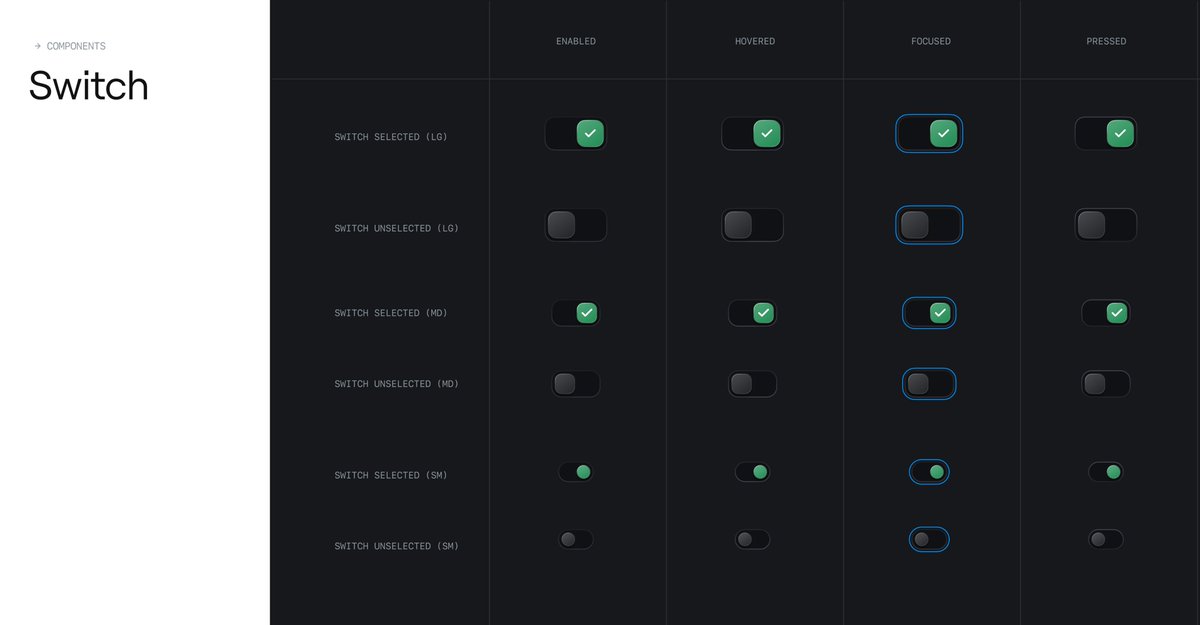Turn on the pressed unselected LG switch

click(1106, 225)
